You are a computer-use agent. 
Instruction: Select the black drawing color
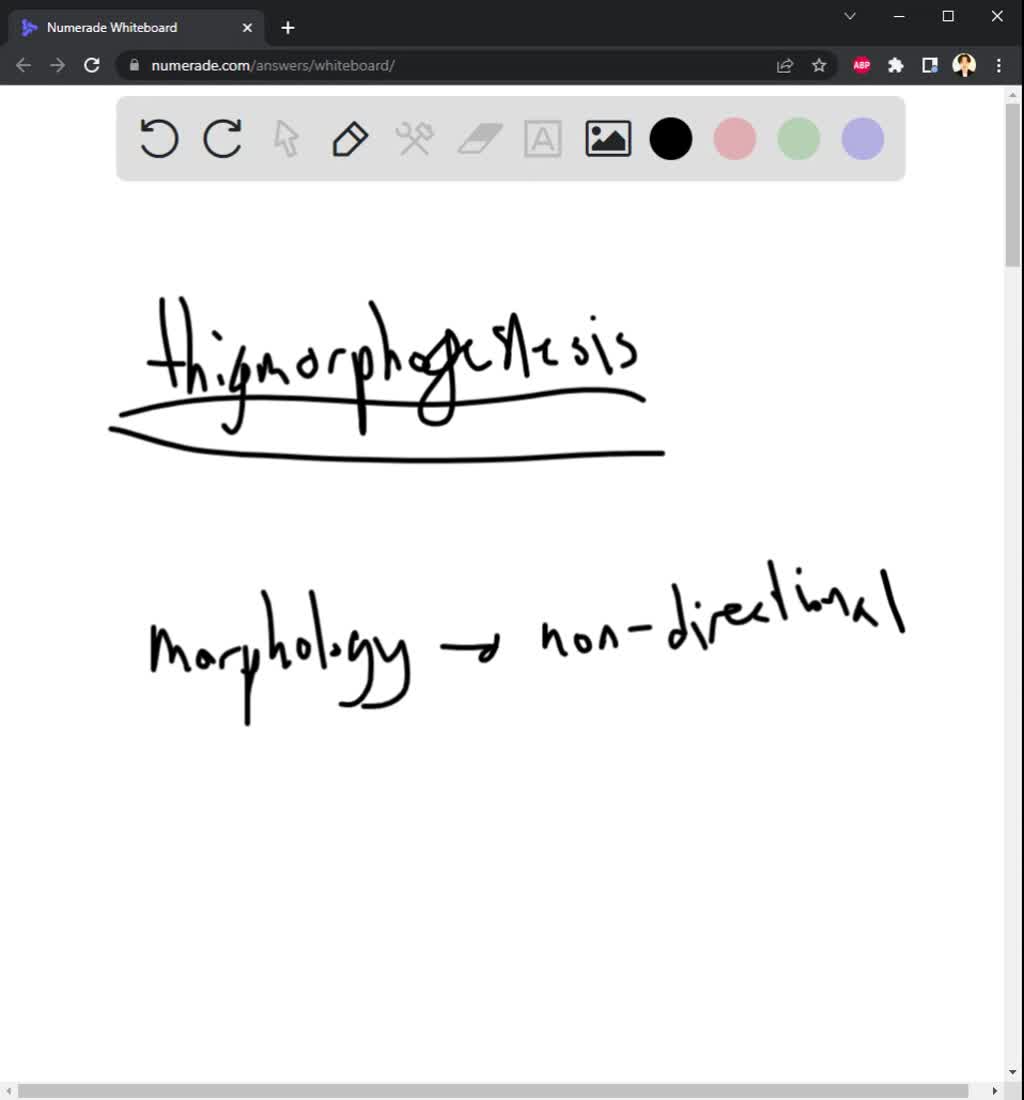(670, 139)
